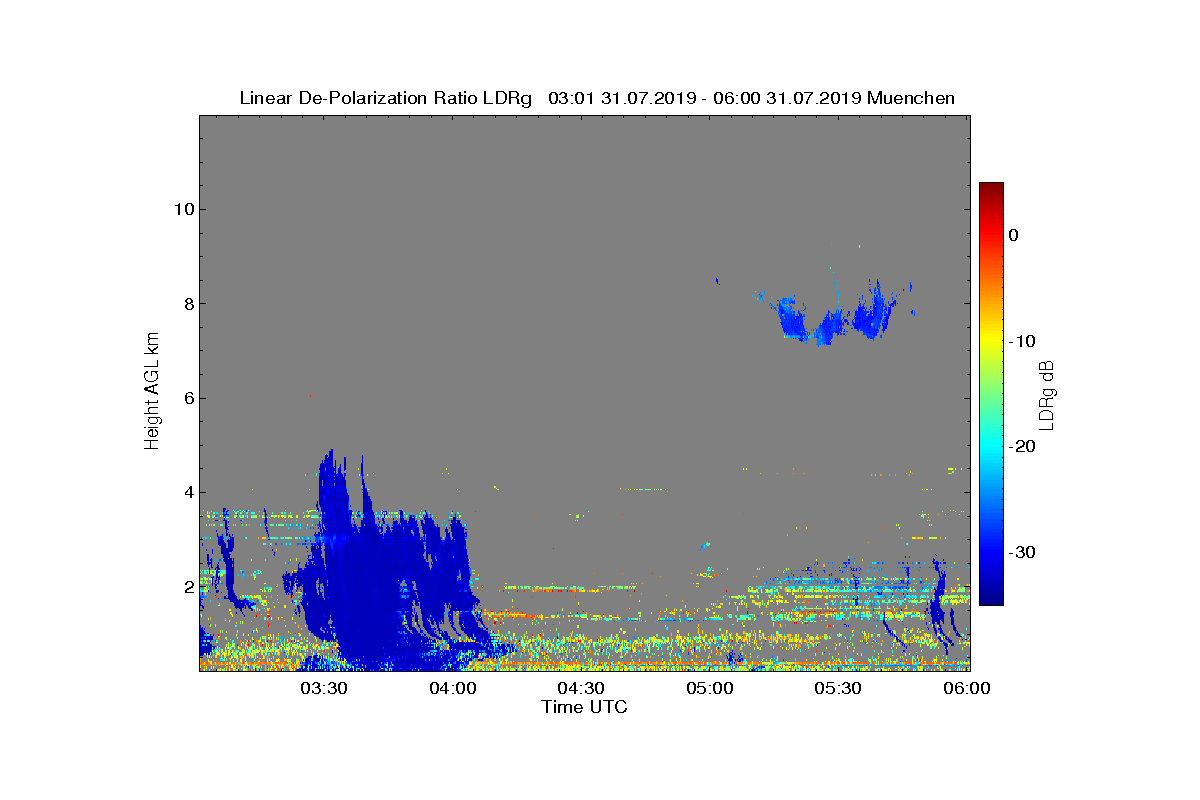This screenshot has width=1200, height=800.
Task: Click the '06:00' time tick label
Action: pyautogui.click(x=967, y=689)
